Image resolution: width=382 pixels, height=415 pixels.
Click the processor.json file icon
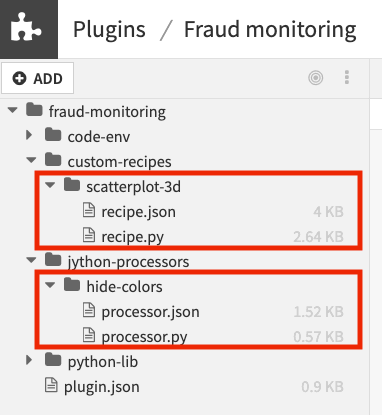tap(89, 310)
